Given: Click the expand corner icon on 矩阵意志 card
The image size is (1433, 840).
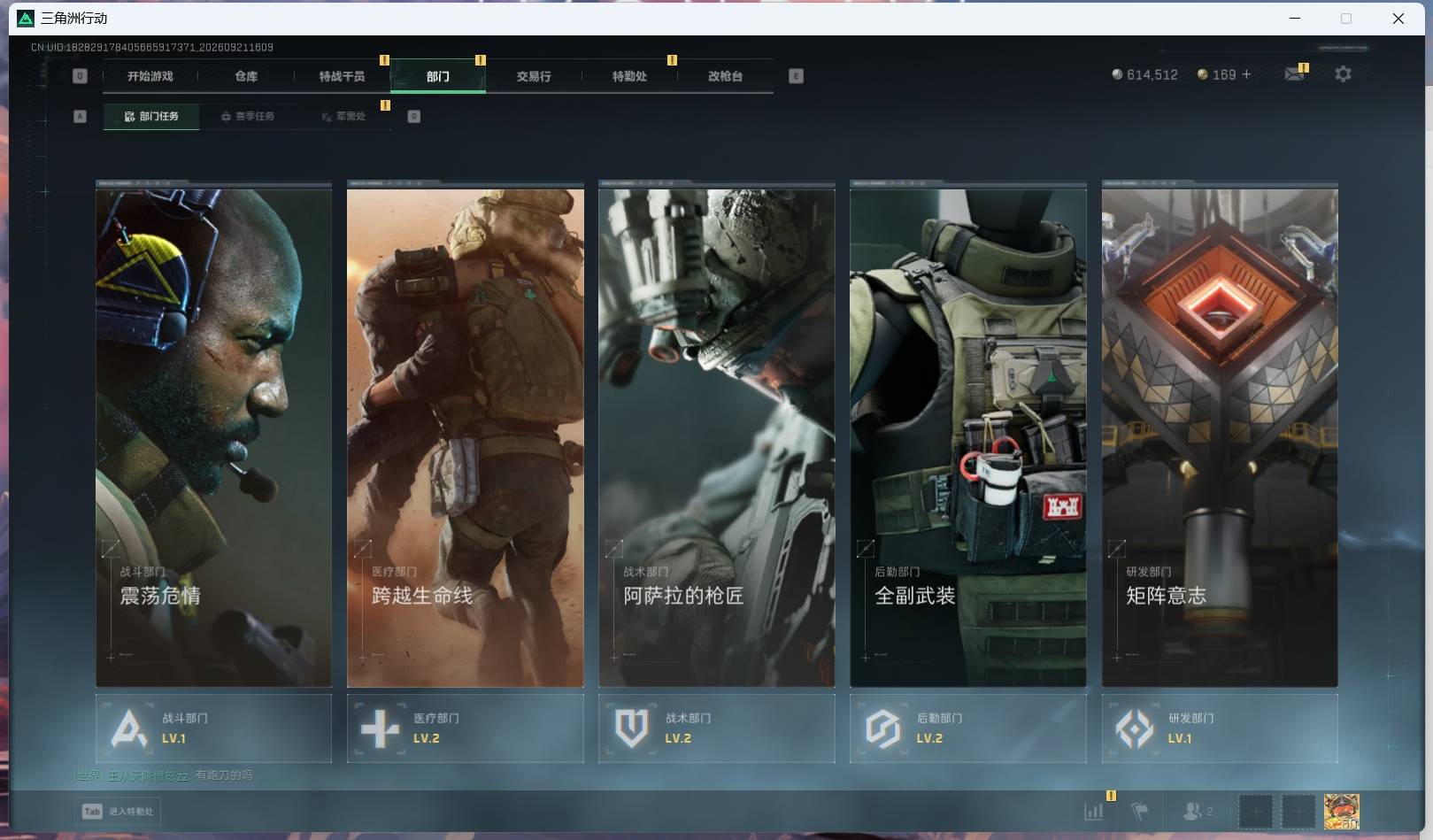Looking at the screenshot, I should point(1117,549).
